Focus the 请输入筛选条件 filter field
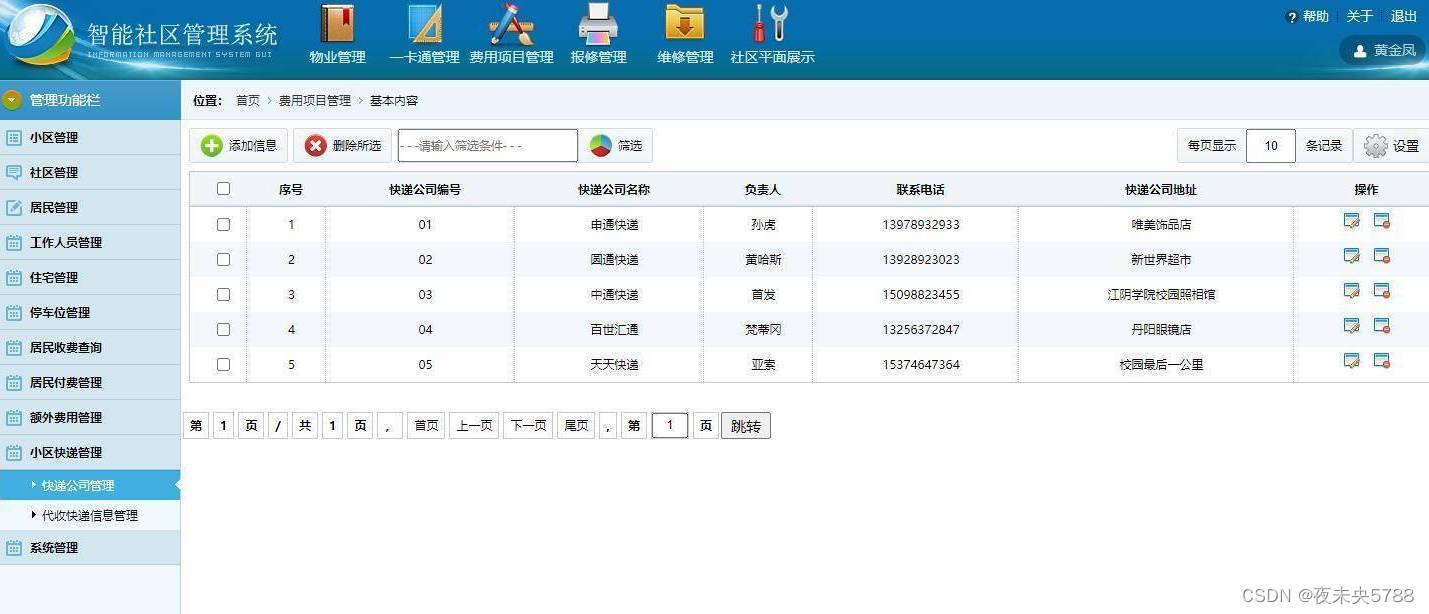 pos(488,146)
